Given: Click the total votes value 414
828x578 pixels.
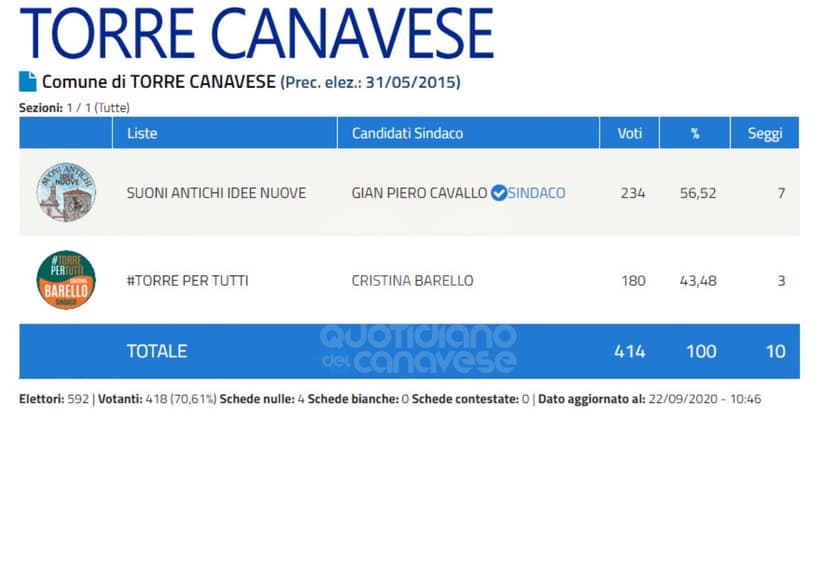Looking at the screenshot, I should (x=630, y=351).
